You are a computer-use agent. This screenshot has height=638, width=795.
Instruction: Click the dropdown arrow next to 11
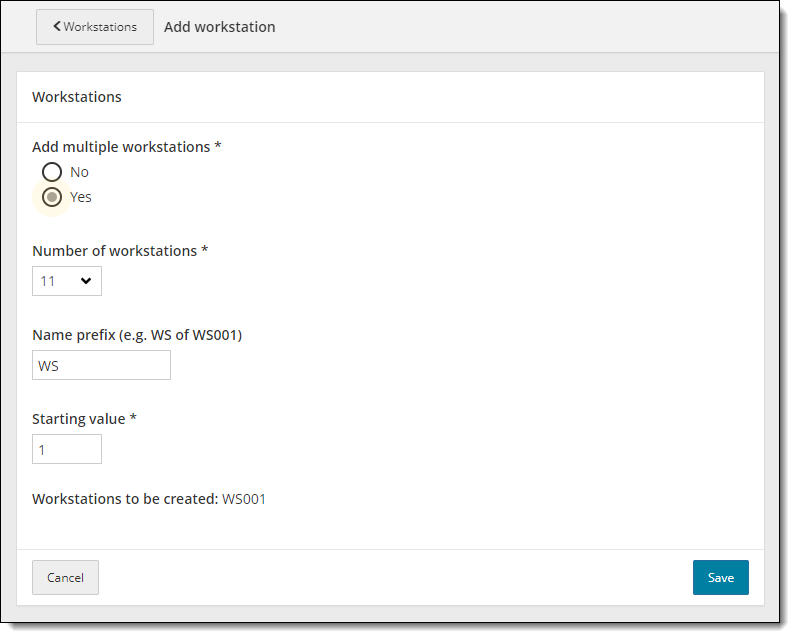tap(86, 281)
